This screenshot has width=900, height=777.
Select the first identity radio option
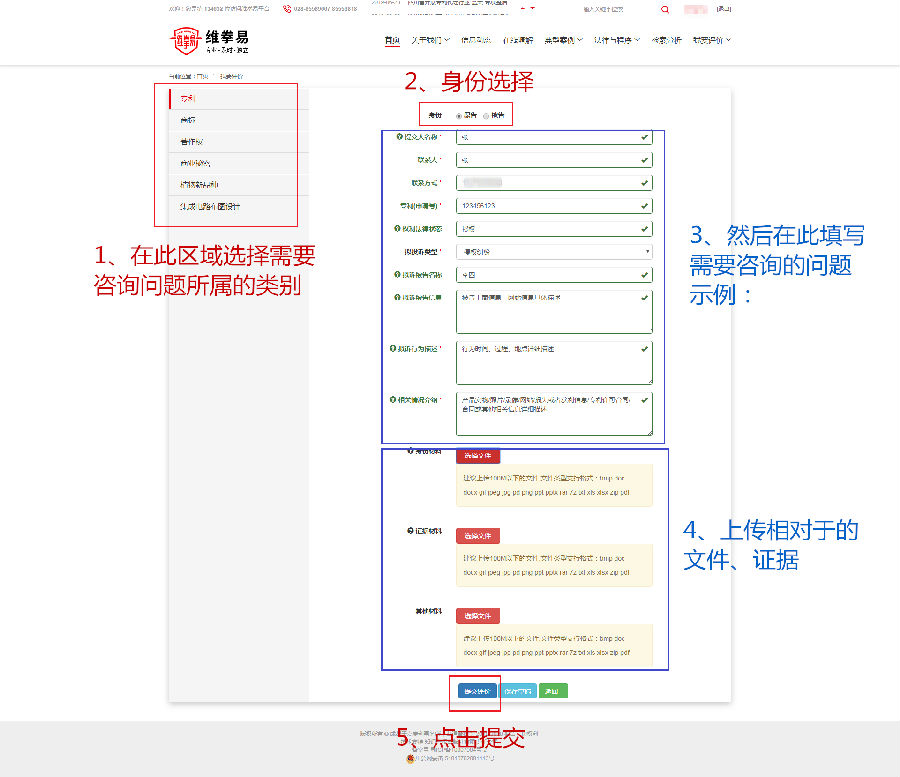coord(459,116)
